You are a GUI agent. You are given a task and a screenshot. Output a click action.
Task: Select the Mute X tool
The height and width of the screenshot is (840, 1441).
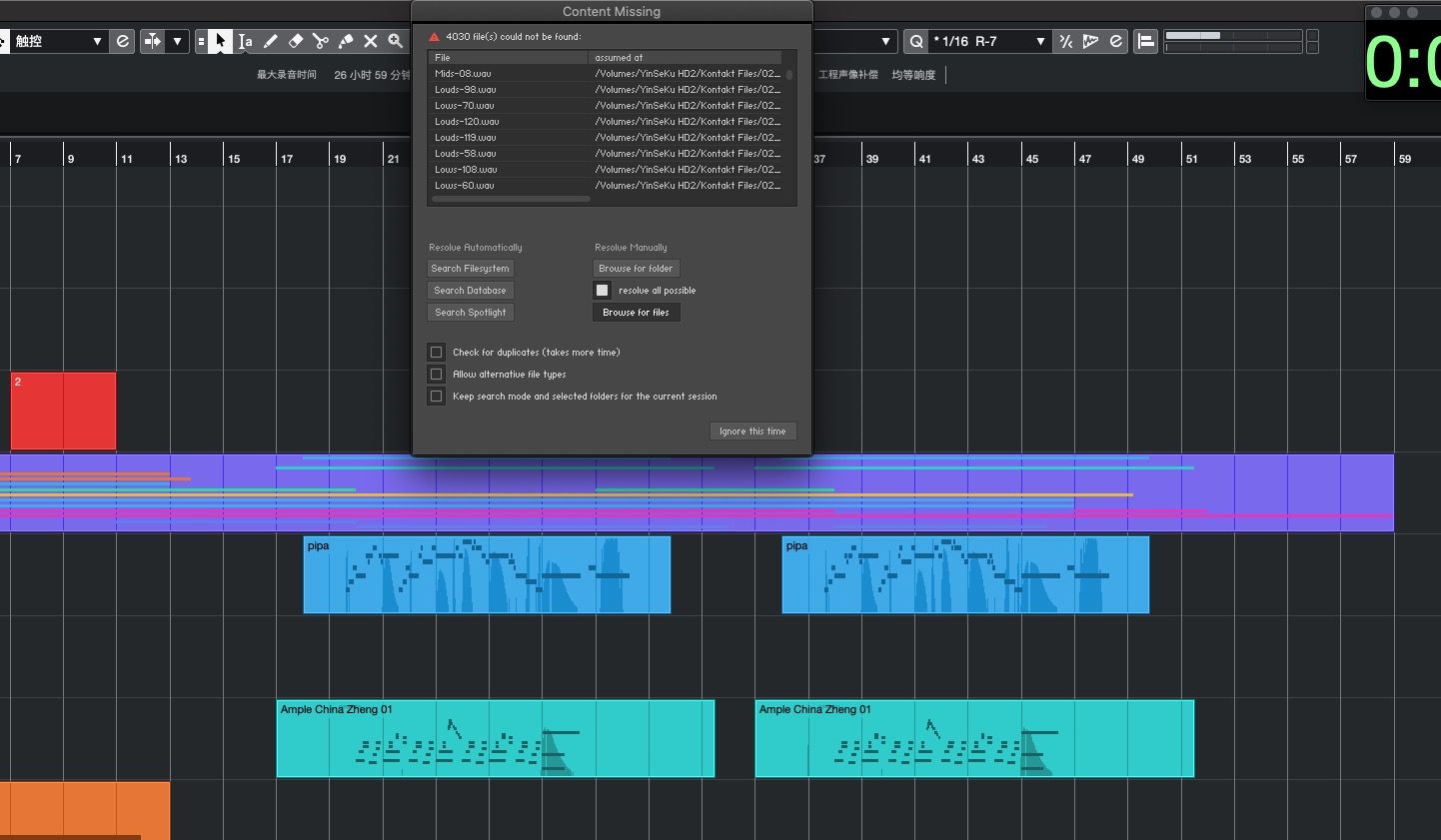pos(370,41)
